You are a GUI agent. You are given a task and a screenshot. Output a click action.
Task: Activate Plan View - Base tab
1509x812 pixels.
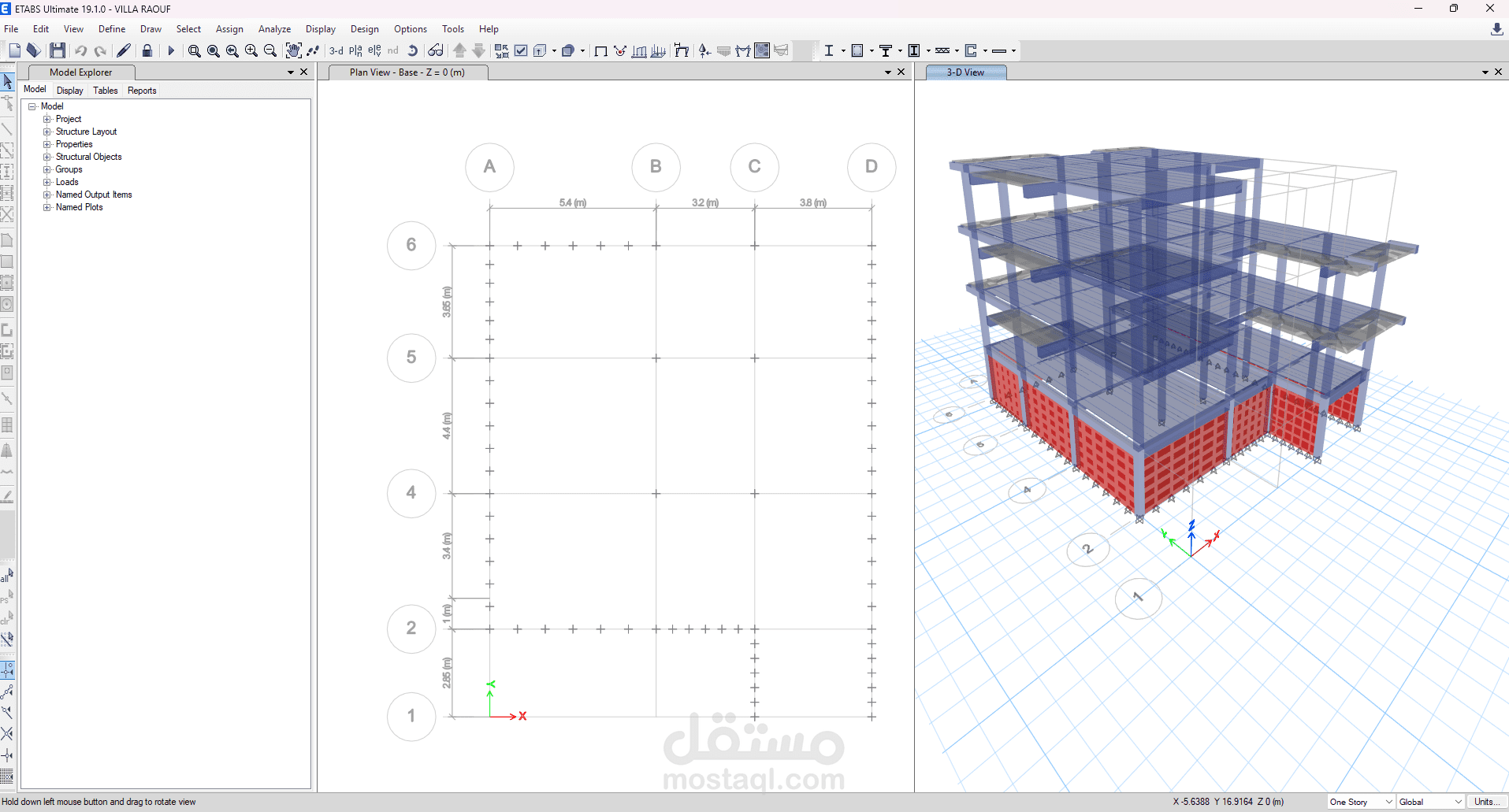(407, 72)
